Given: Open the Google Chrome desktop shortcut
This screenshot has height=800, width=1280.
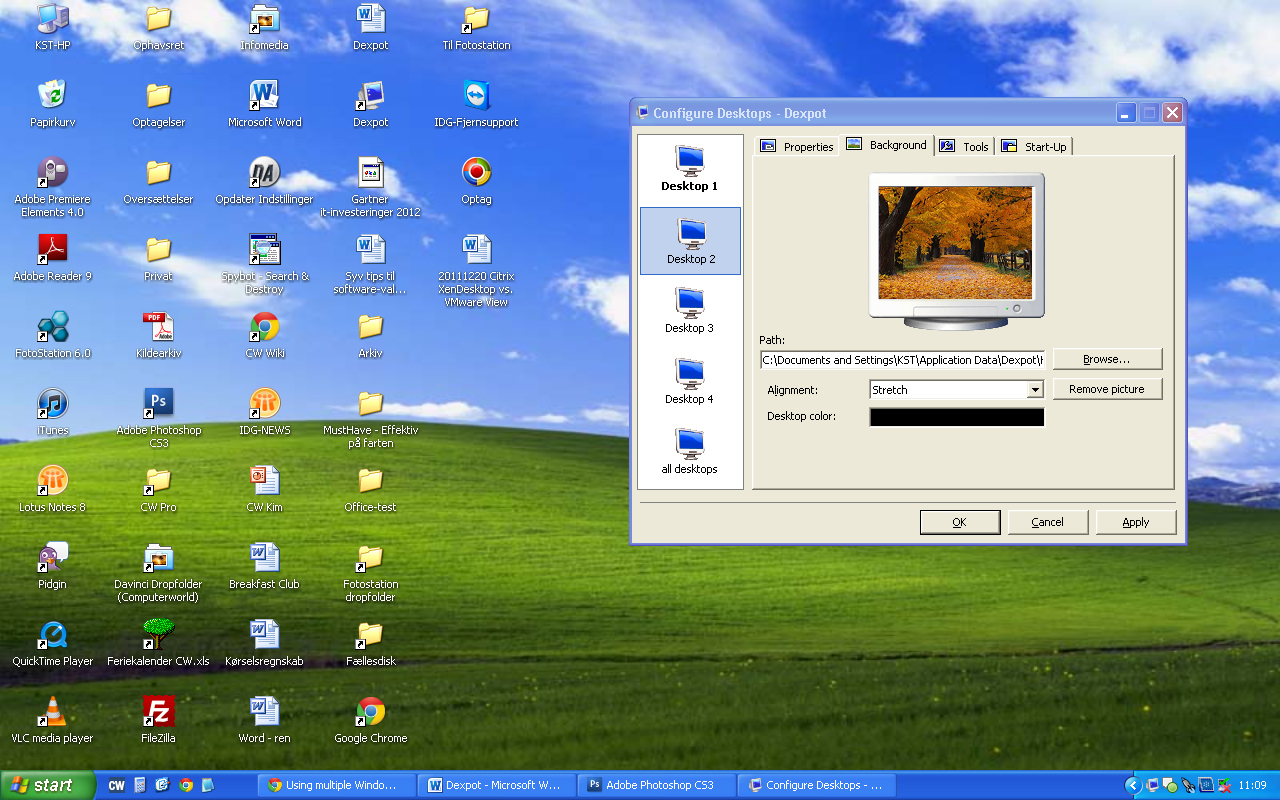Looking at the screenshot, I should [371, 712].
